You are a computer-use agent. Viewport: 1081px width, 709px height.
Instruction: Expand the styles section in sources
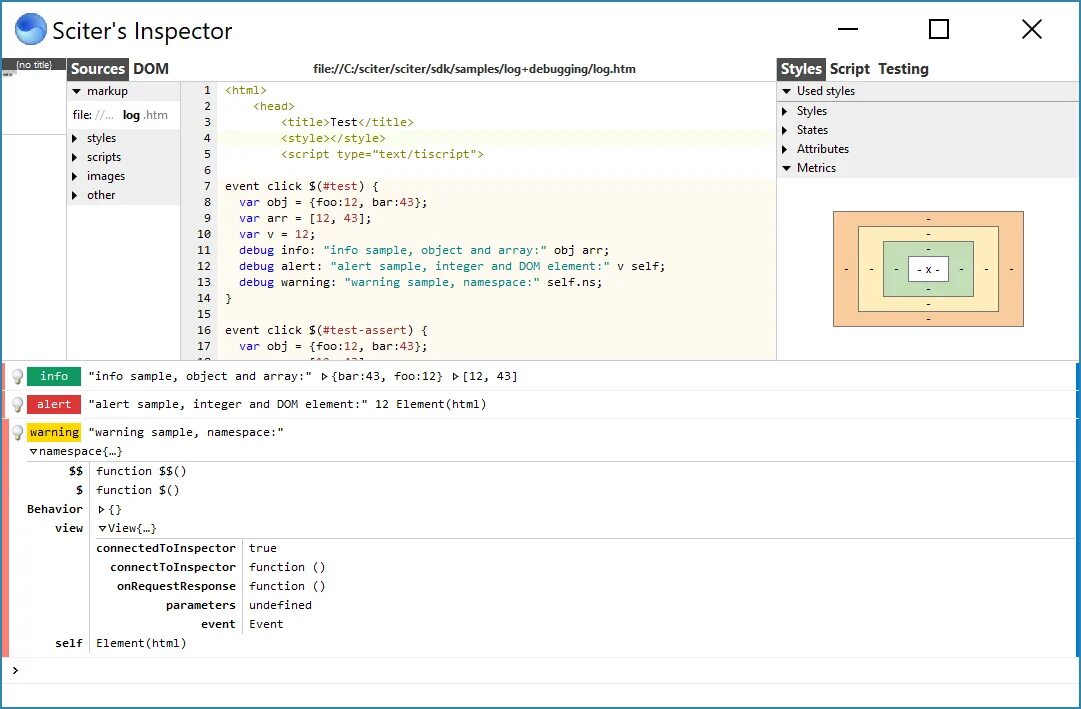(74, 139)
